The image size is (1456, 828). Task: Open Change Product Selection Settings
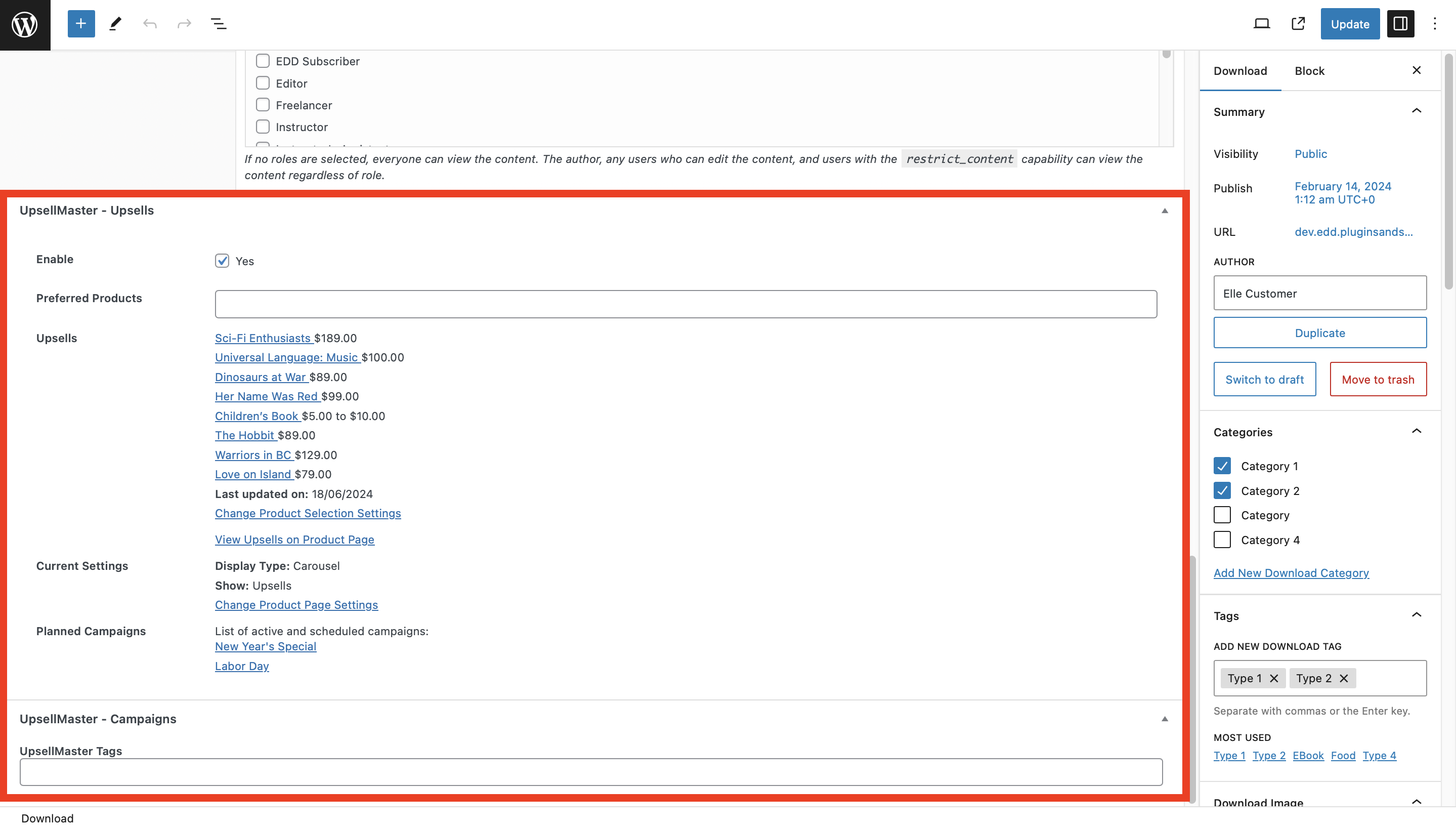[x=308, y=513]
